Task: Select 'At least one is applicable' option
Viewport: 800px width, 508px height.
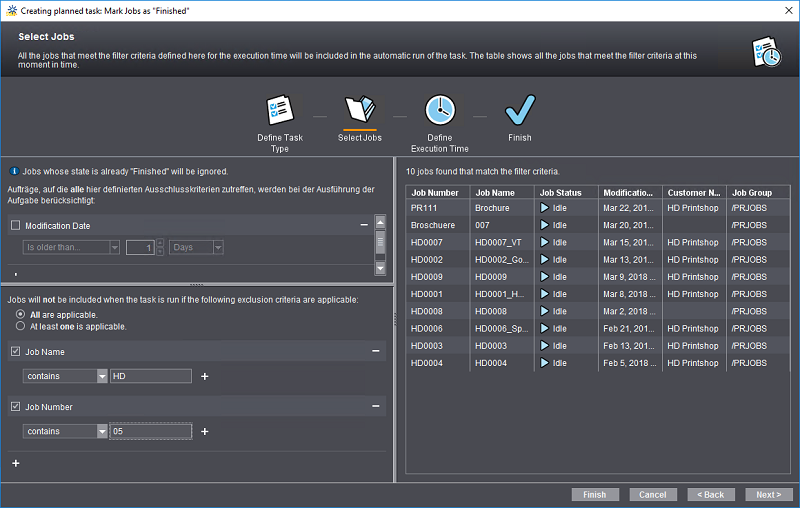Action: tap(20, 326)
